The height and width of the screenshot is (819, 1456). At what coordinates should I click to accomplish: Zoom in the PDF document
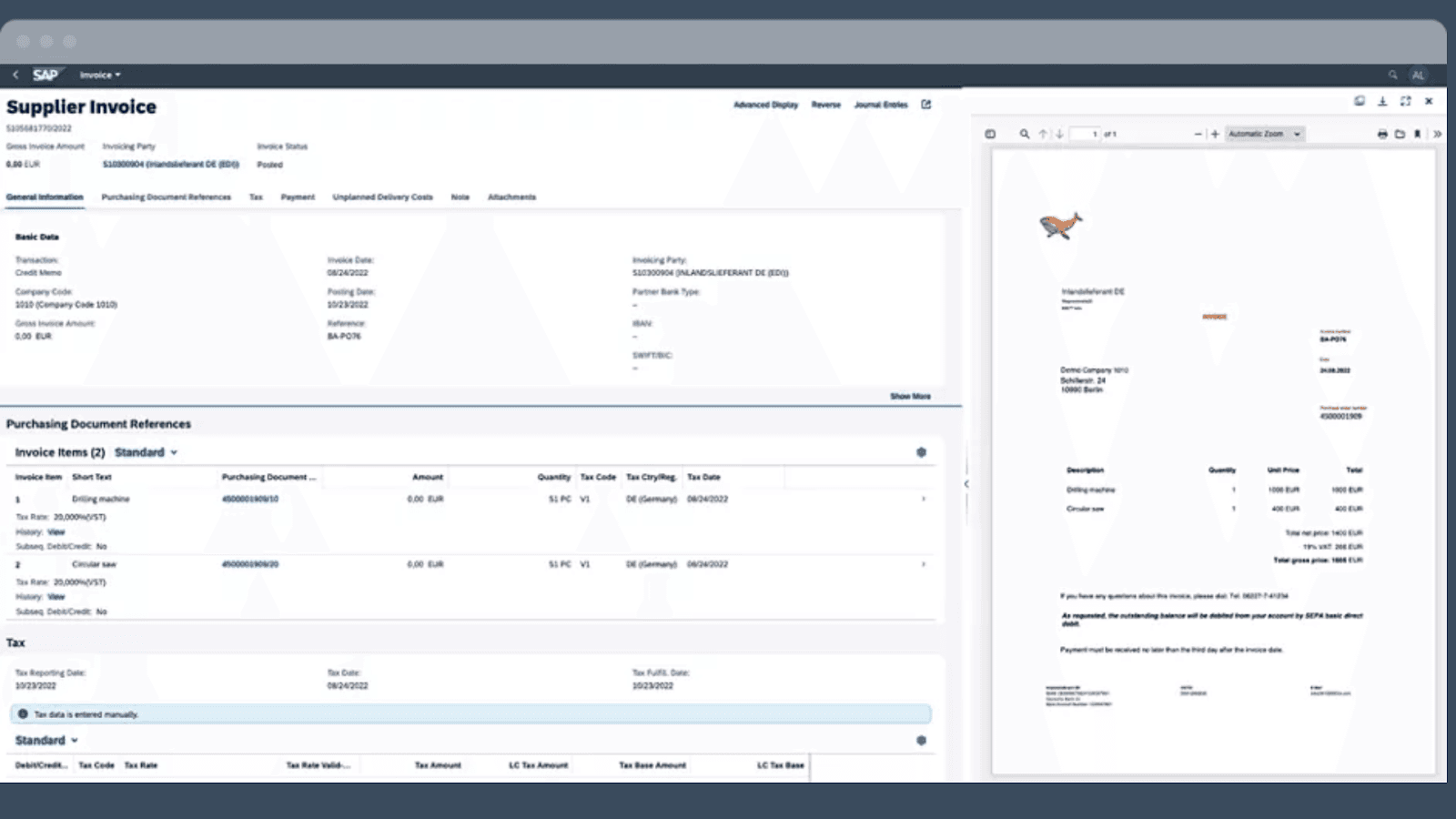[1215, 134]
